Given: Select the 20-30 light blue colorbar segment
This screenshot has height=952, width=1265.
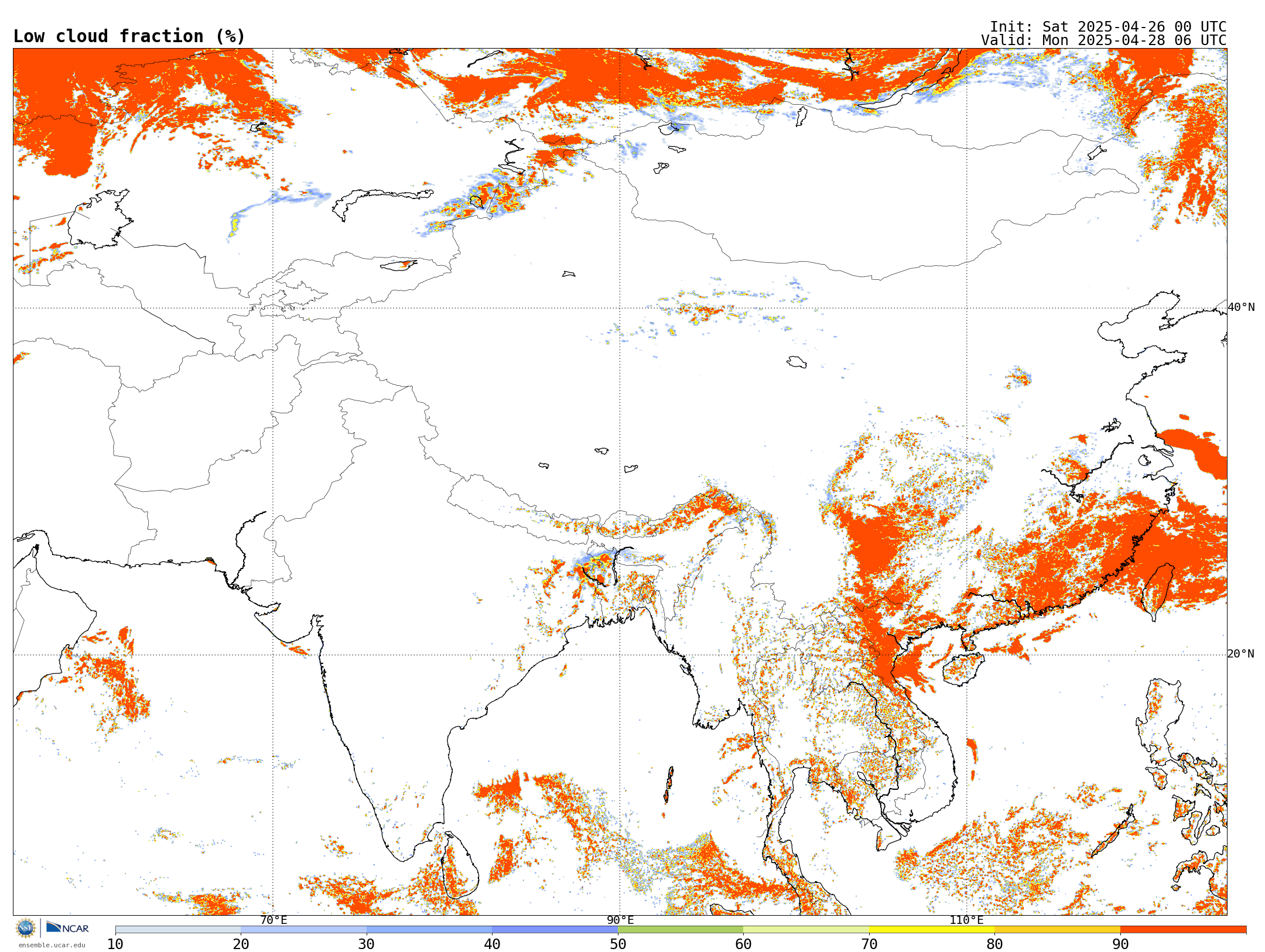Looking at the screenshot, I should click(303, 930).
